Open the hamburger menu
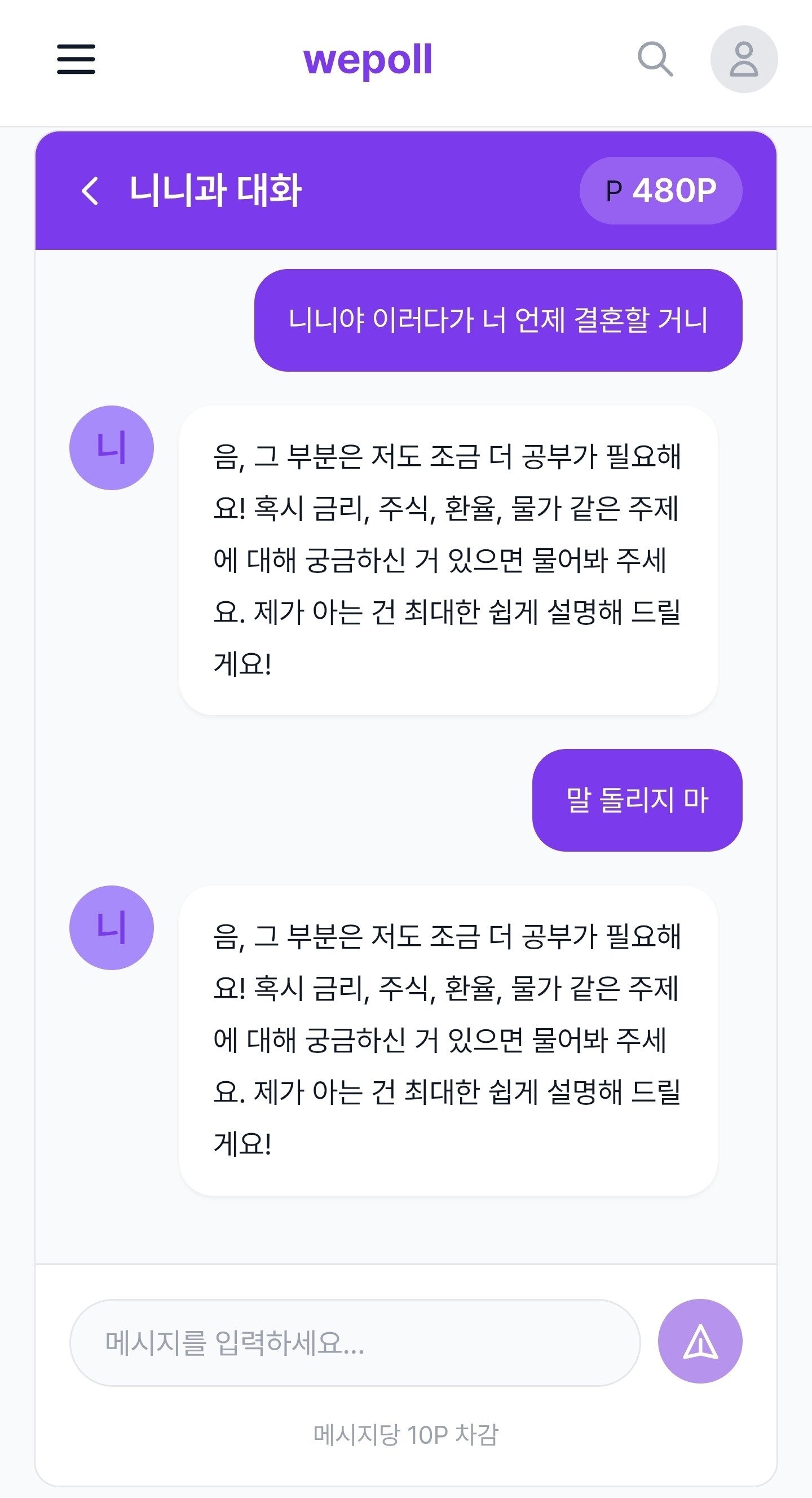The width and height of the screenshot is (812, 1498). point(76,59)
